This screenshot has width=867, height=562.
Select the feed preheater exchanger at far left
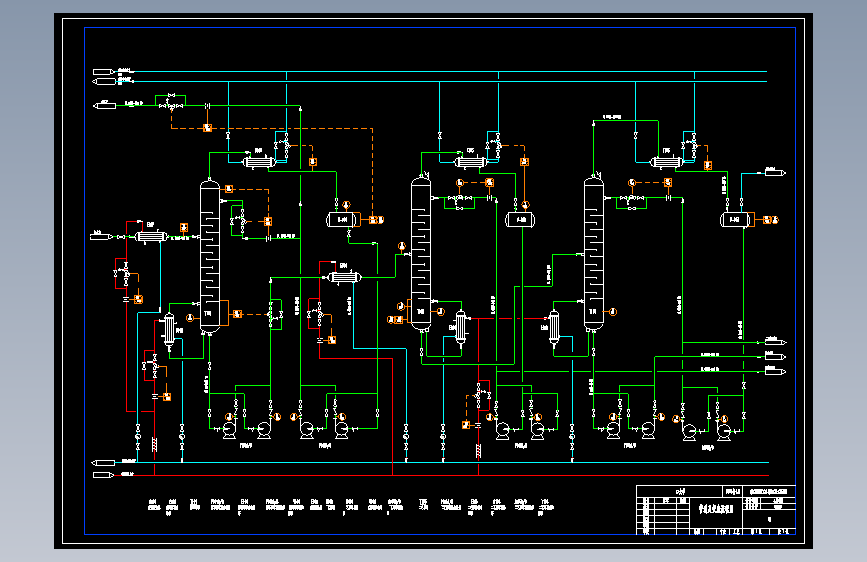point(150,237)
